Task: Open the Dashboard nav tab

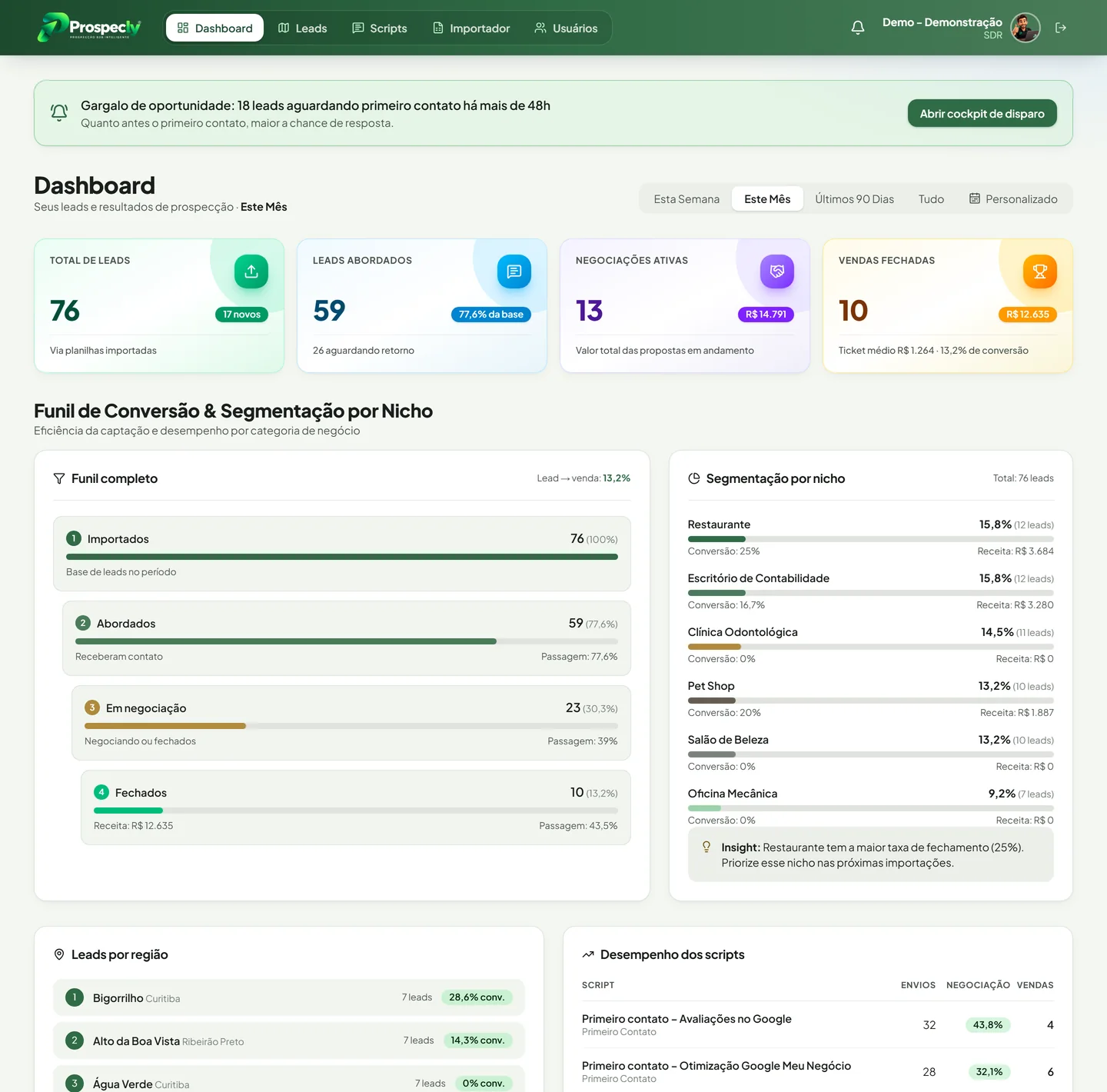Action: click(x=214, y=28)
